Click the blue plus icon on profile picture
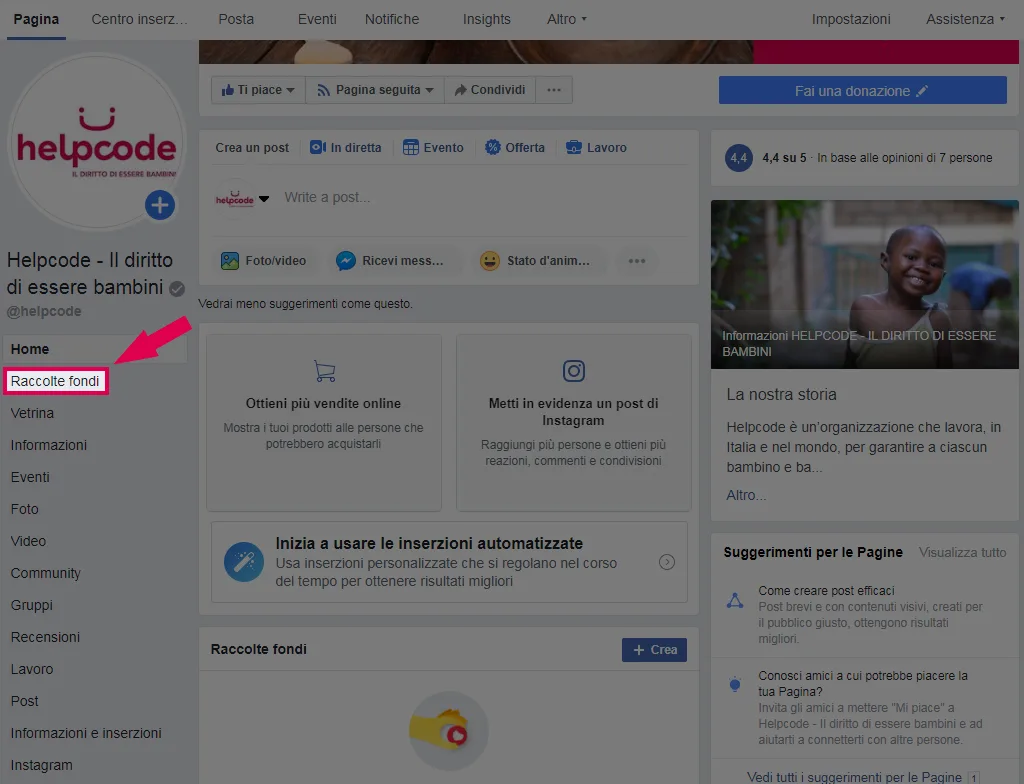This screenshot has width=1024, height=784. (160, 206)
